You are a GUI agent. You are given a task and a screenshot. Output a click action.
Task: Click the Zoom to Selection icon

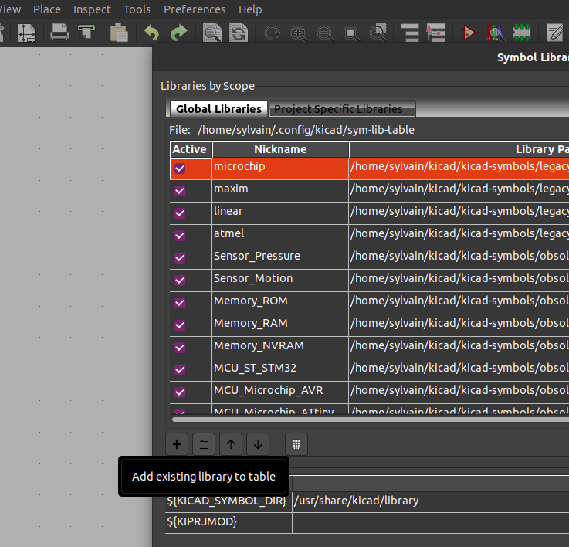point(378,33)
